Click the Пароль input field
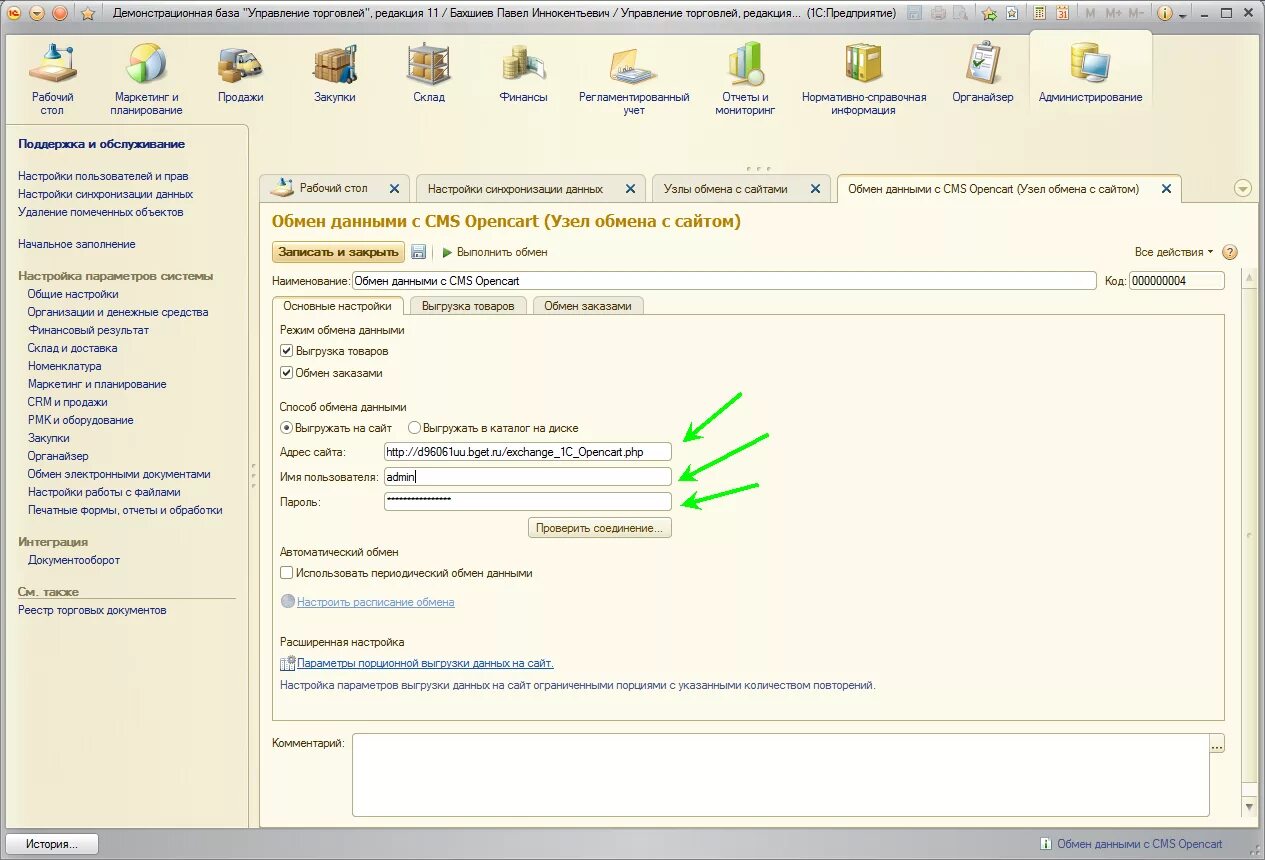 528,501
